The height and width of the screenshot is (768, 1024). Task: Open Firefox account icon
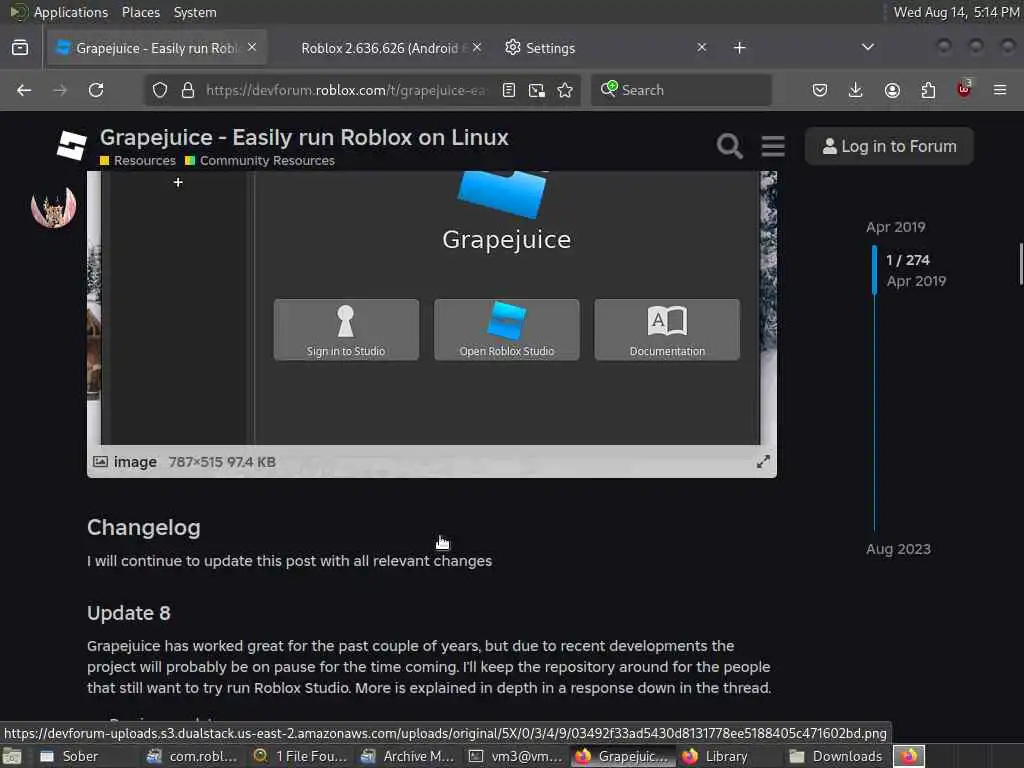pyautogui.click(x=892, y=90)
